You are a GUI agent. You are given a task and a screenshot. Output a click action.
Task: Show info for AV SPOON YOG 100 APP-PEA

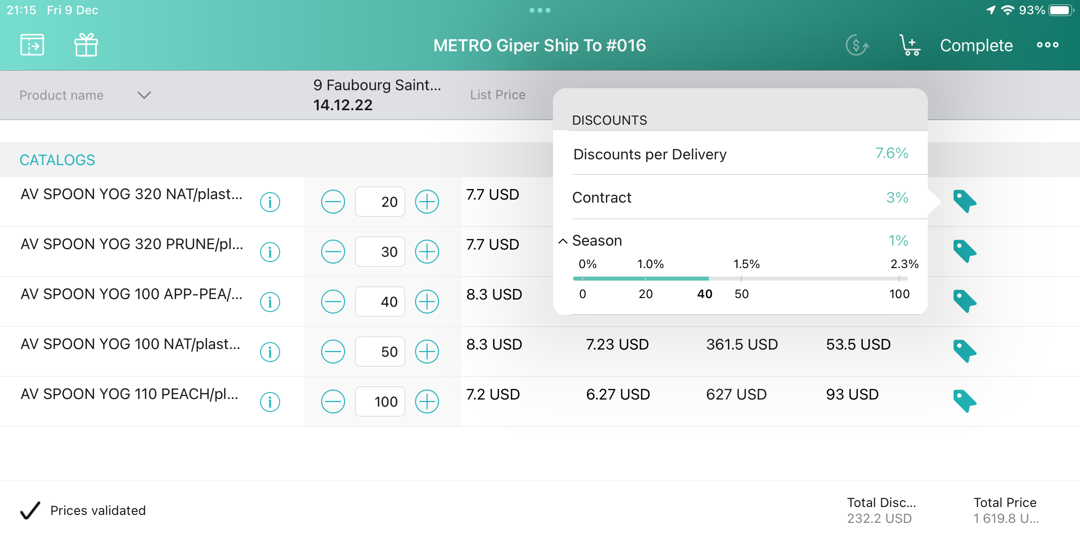tap(270, 302)
